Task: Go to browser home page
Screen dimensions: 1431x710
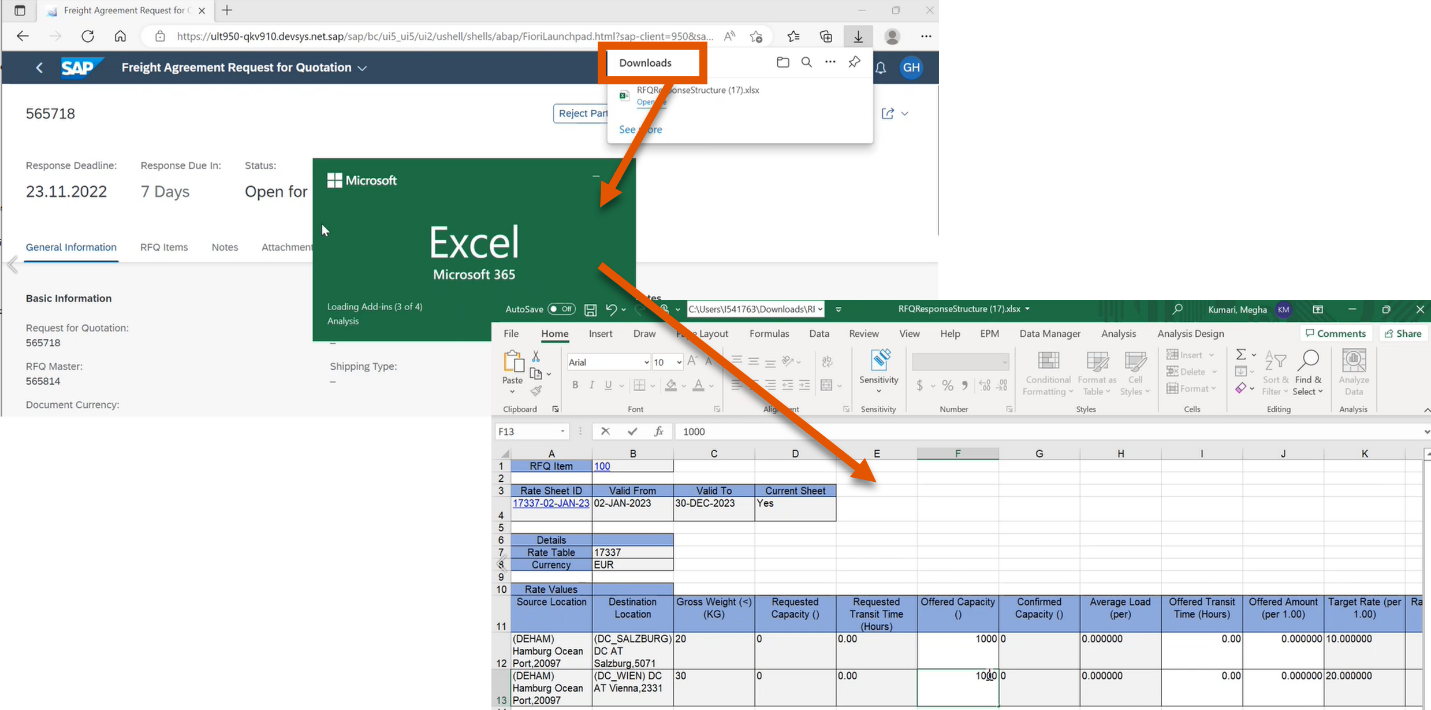Action: pyautogui.click(x=120, y=36)
